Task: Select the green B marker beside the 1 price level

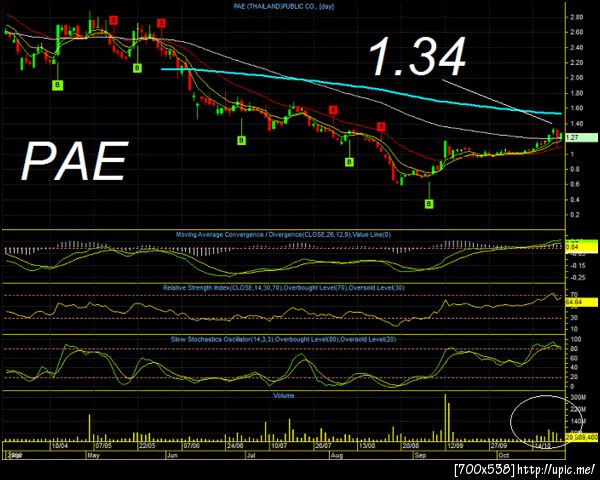Action: click(349, 162)
